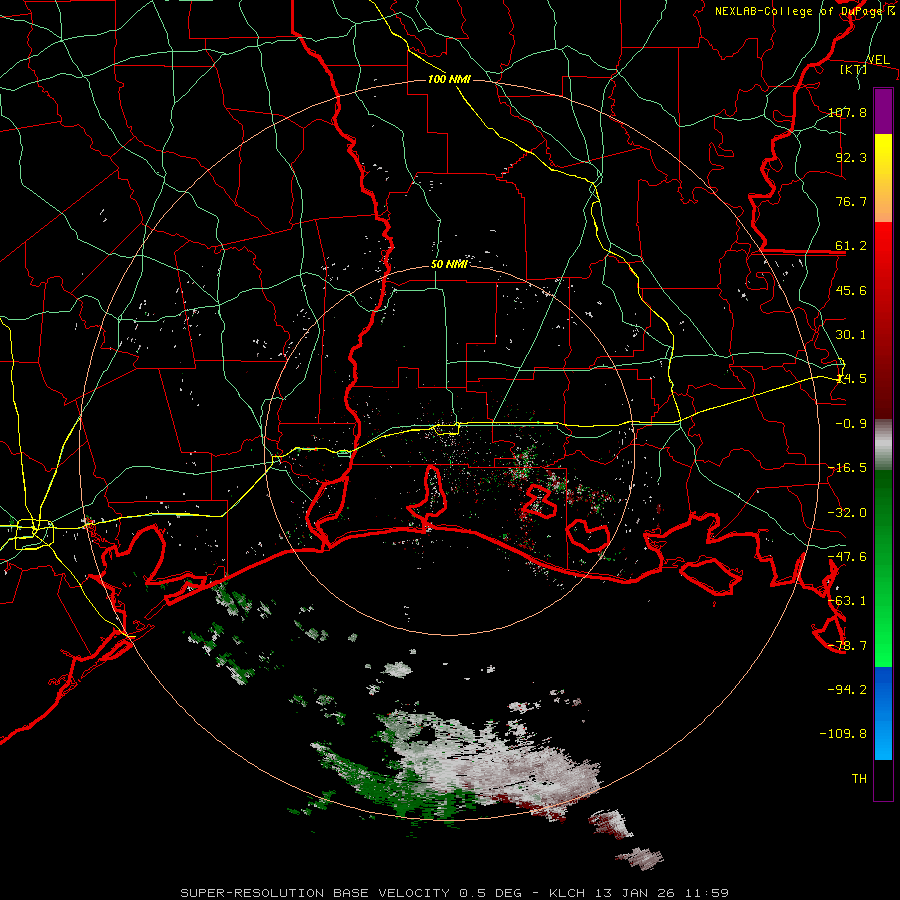Click the -32.0 velocity scale value
900x900 pixels.
(x=847, y=513)
